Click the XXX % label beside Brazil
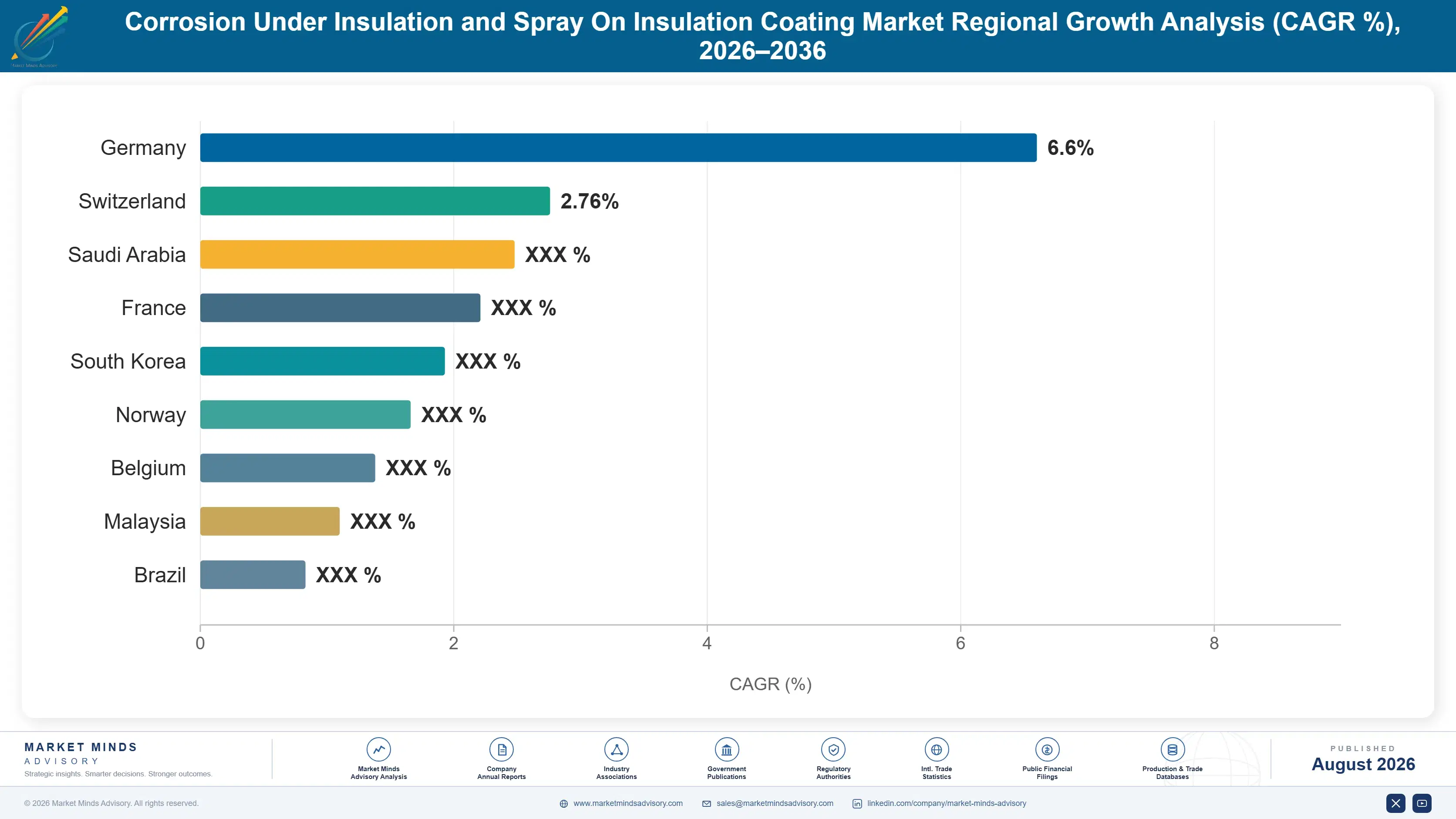Screen dimensions: 1456x819 click(x=349, y=575)
